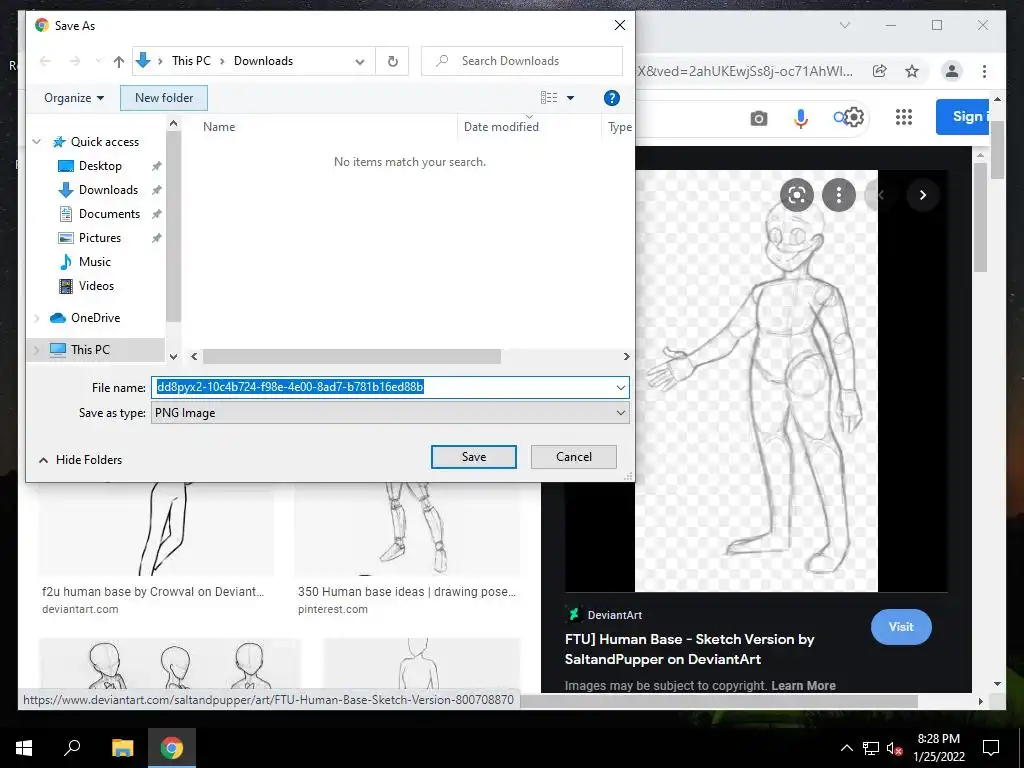Select Desktop in Quick access
Image resolution: width=1024 pixels, height=768 pixels.
(x=100, y=166)
